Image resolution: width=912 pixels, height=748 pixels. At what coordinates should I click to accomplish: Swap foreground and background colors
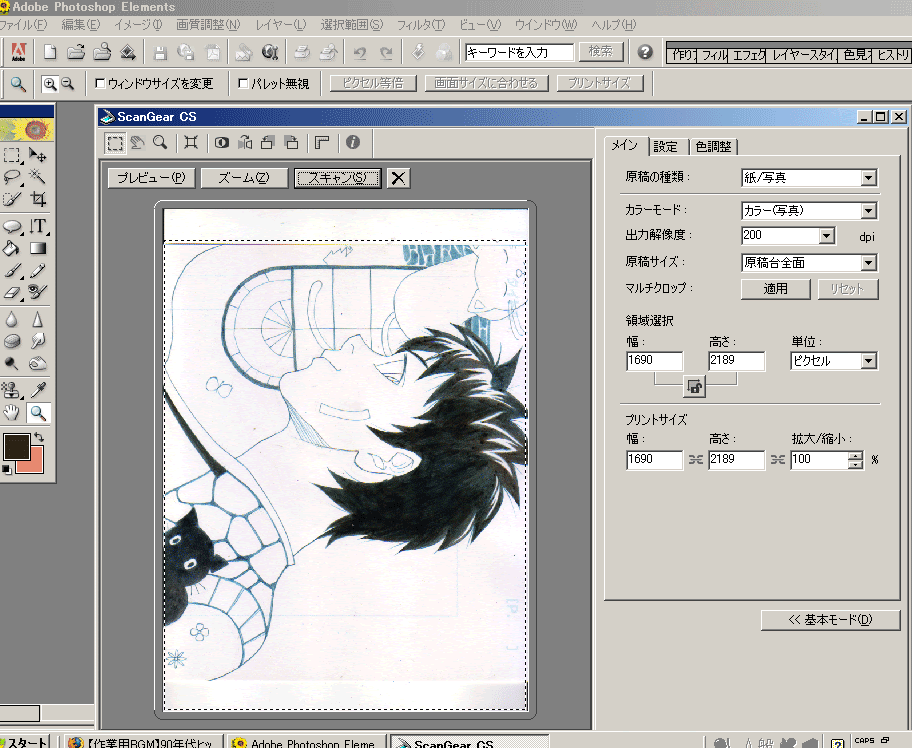click(x=39, y=437)
